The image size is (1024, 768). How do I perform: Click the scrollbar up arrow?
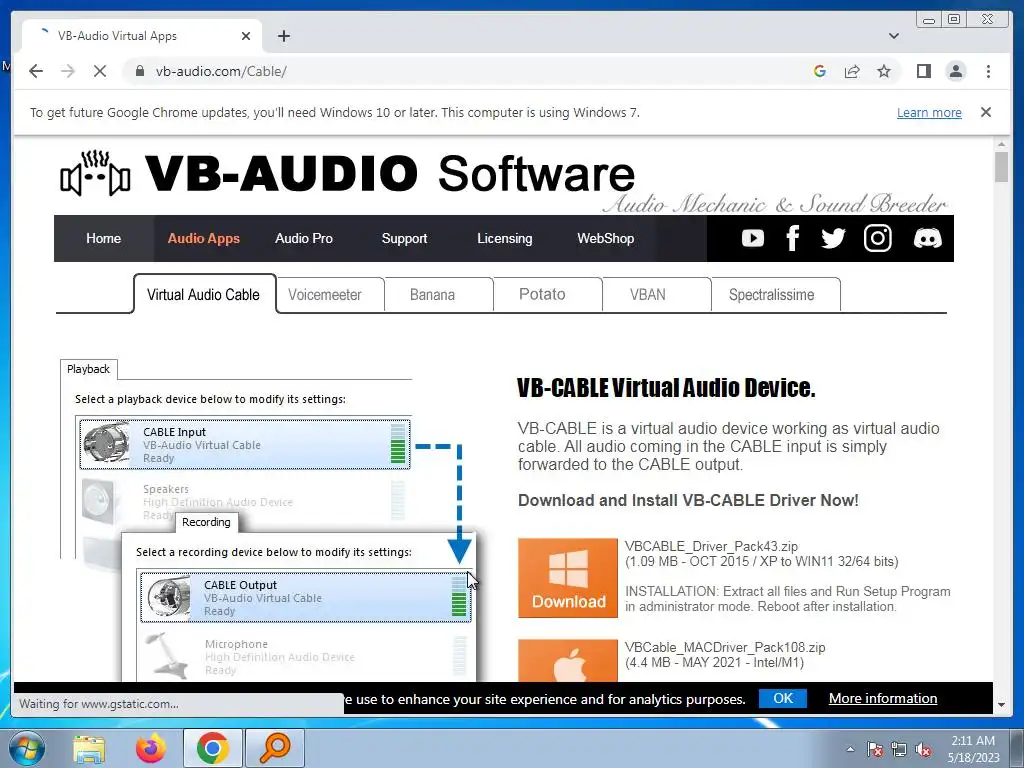click(1002, 144)
